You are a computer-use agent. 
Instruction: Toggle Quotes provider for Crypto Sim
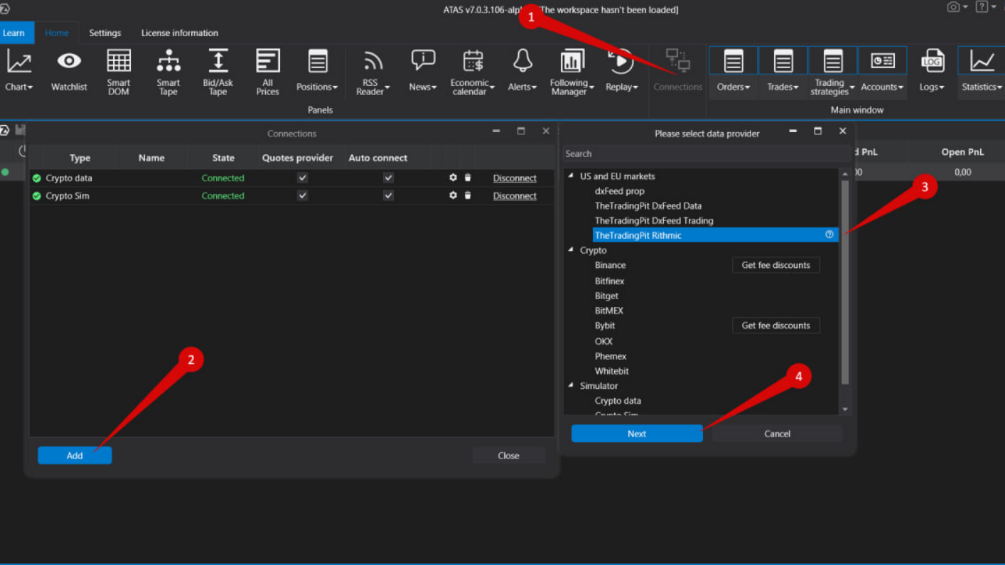click(303, 195)
